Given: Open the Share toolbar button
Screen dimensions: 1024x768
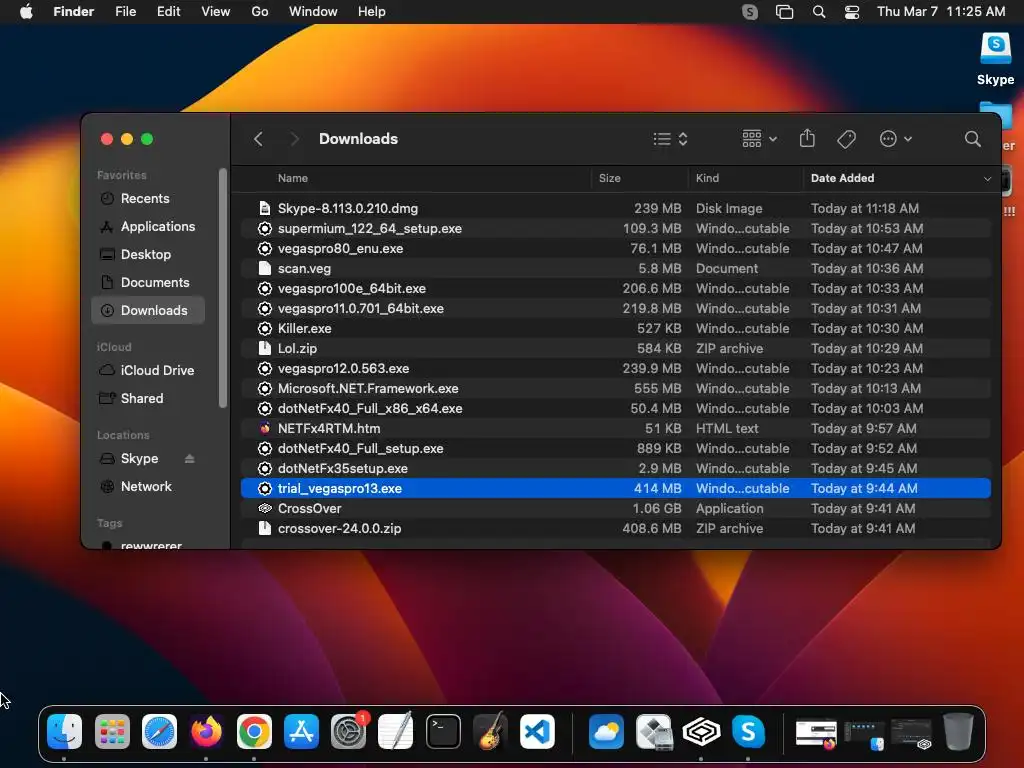Looking at the screenshot, I should pos(807,138).
